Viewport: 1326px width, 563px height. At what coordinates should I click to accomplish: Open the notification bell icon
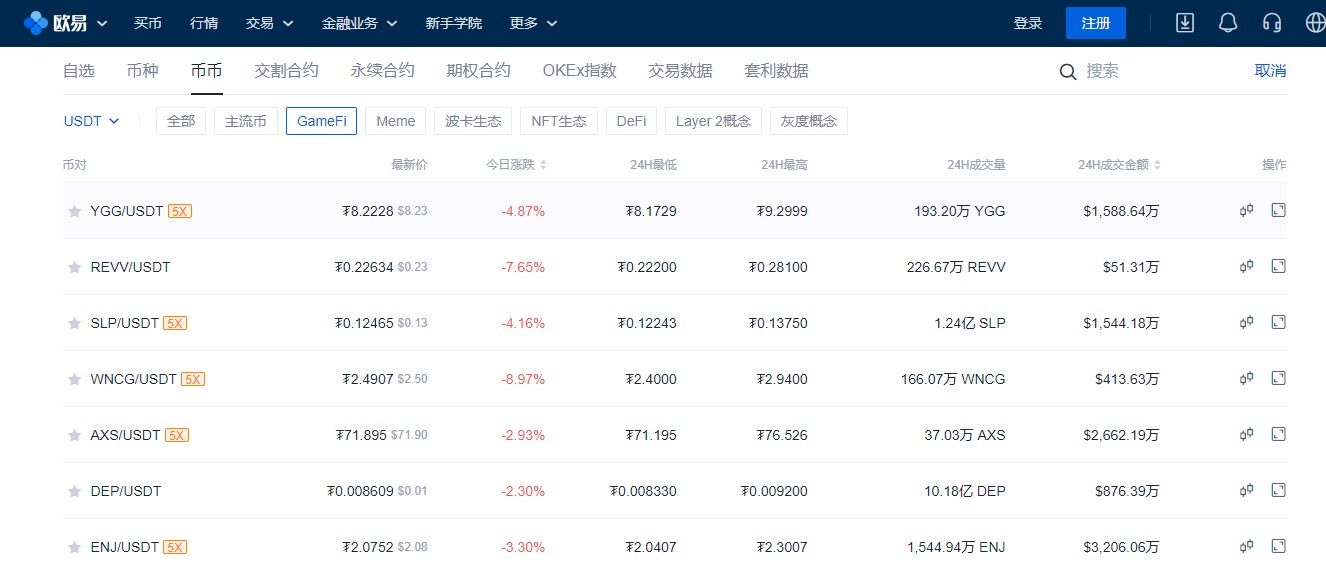coord(1228,23)
